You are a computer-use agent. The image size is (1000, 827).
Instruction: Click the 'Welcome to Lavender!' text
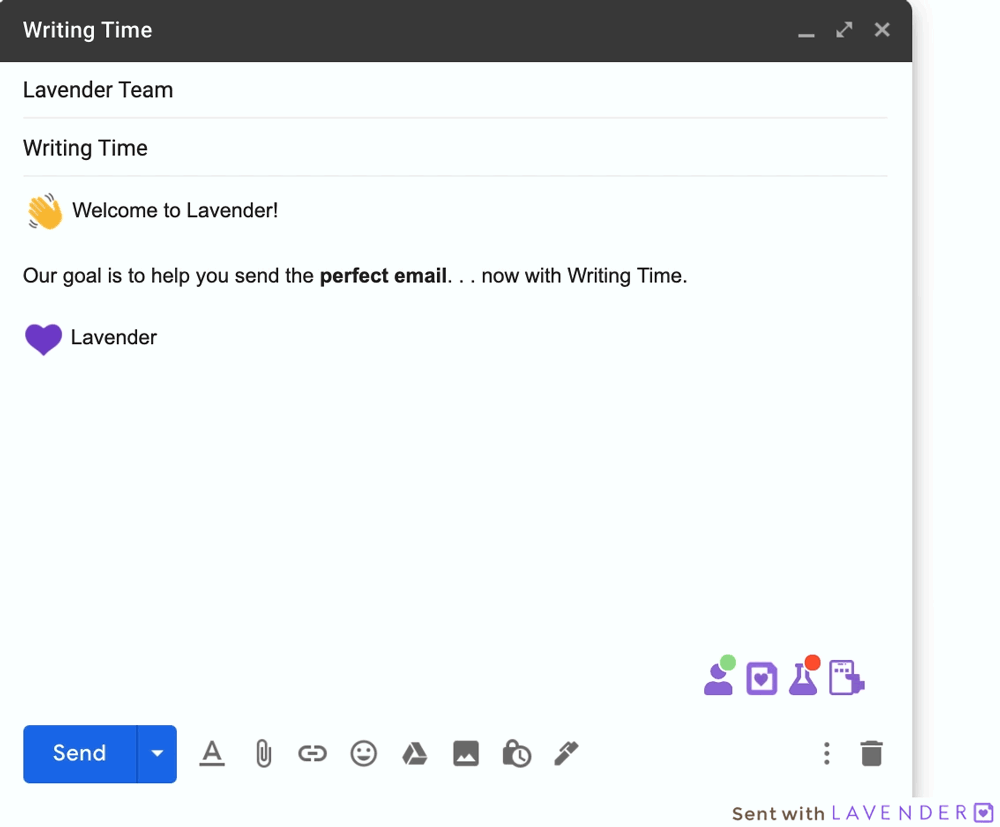click(x=175, y=210)
